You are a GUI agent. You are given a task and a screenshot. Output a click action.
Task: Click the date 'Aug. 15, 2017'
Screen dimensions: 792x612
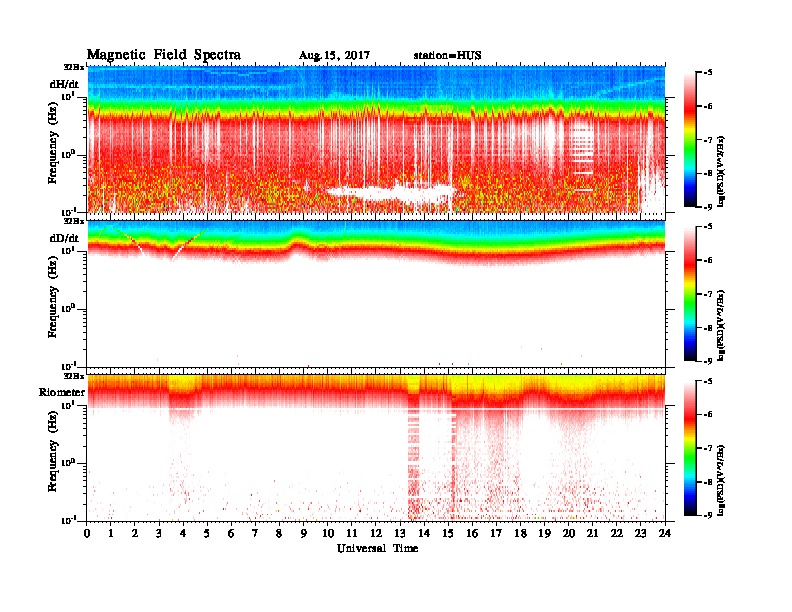[334, 56]
